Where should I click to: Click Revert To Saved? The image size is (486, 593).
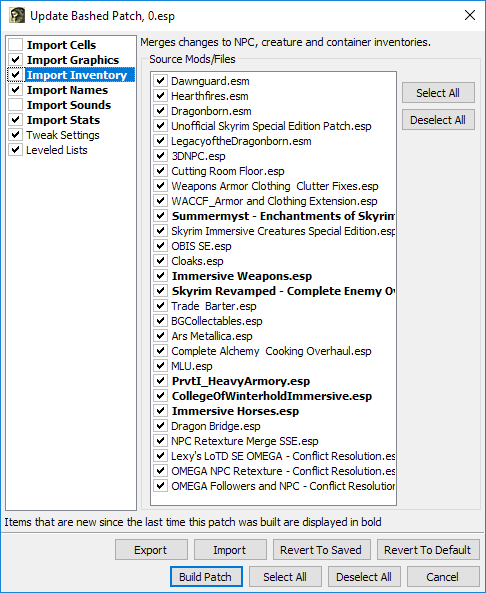pyautogui.click(x=321, y=550)
